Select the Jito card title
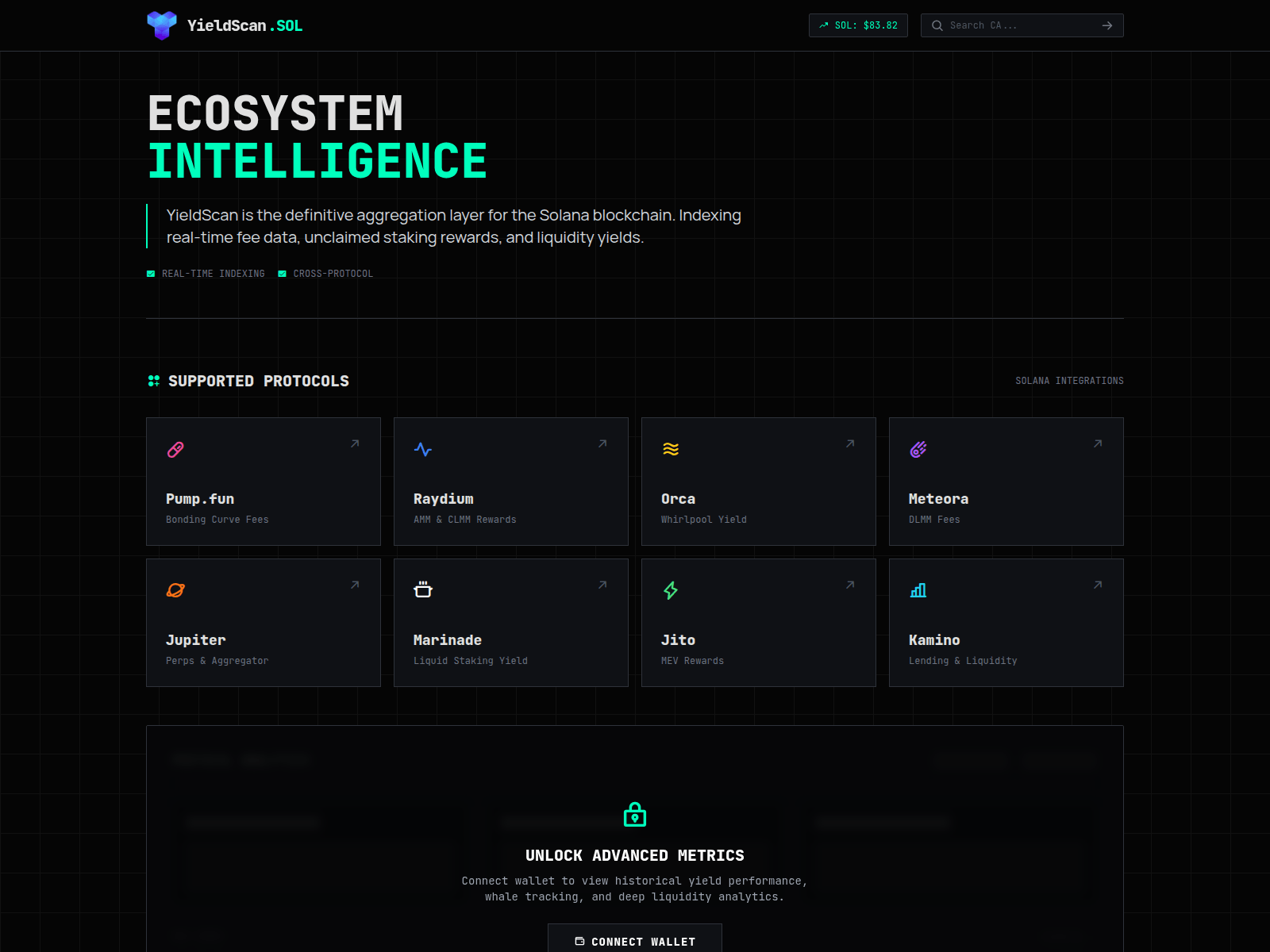Viewport: 1270px width, 952px height. click(x=679, y=640)
